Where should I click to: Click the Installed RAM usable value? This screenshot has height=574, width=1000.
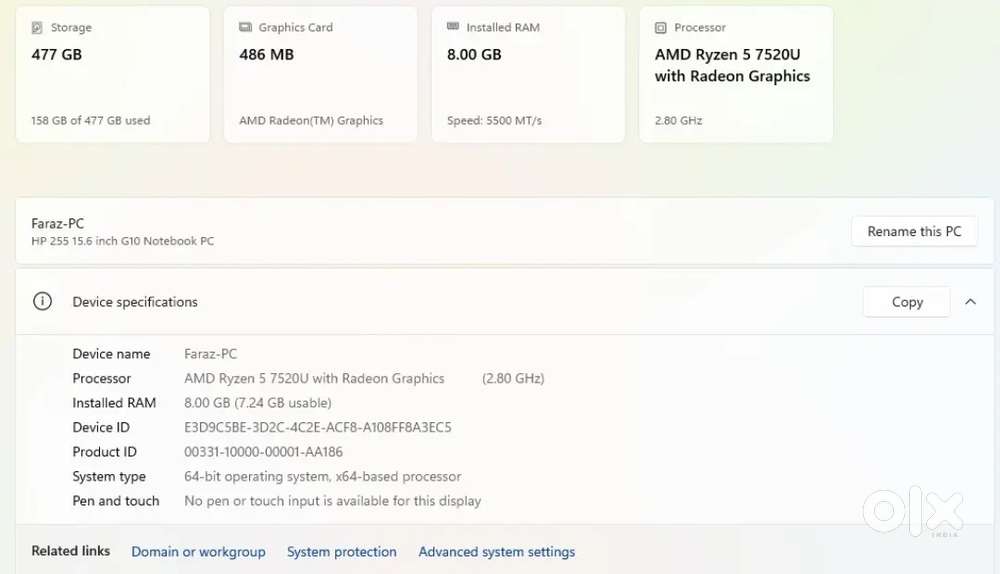click(x=258, y=403)
